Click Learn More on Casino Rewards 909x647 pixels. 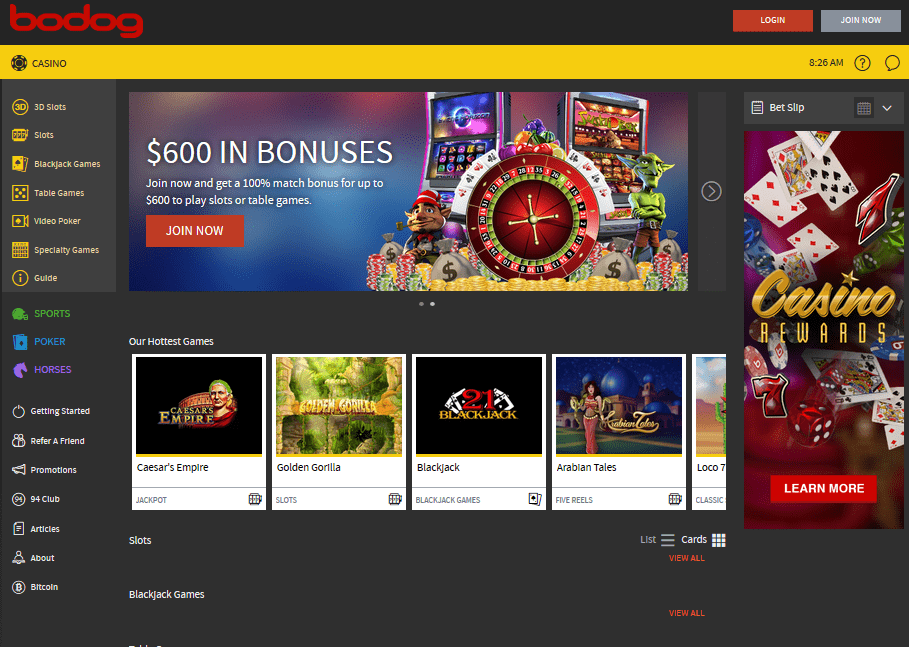coord(823,488)
